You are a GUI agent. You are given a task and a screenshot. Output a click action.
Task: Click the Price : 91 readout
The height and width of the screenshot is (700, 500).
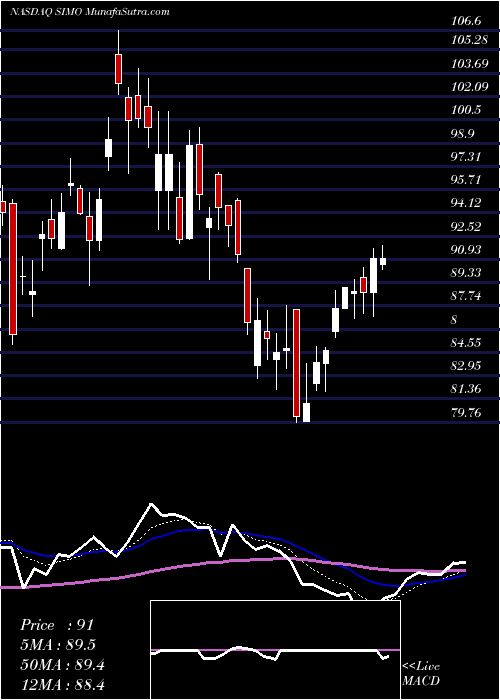tap(57, 625)
